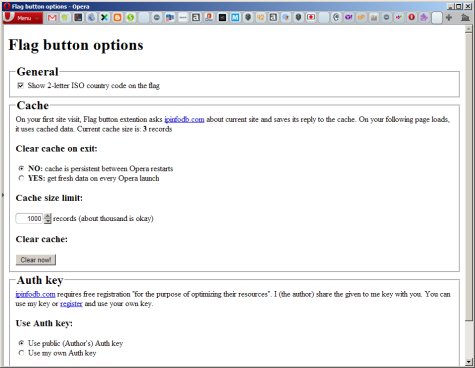Viewport: 475px width, 368px height.
Task: Open the register link
Action: [x=71, y=304]
